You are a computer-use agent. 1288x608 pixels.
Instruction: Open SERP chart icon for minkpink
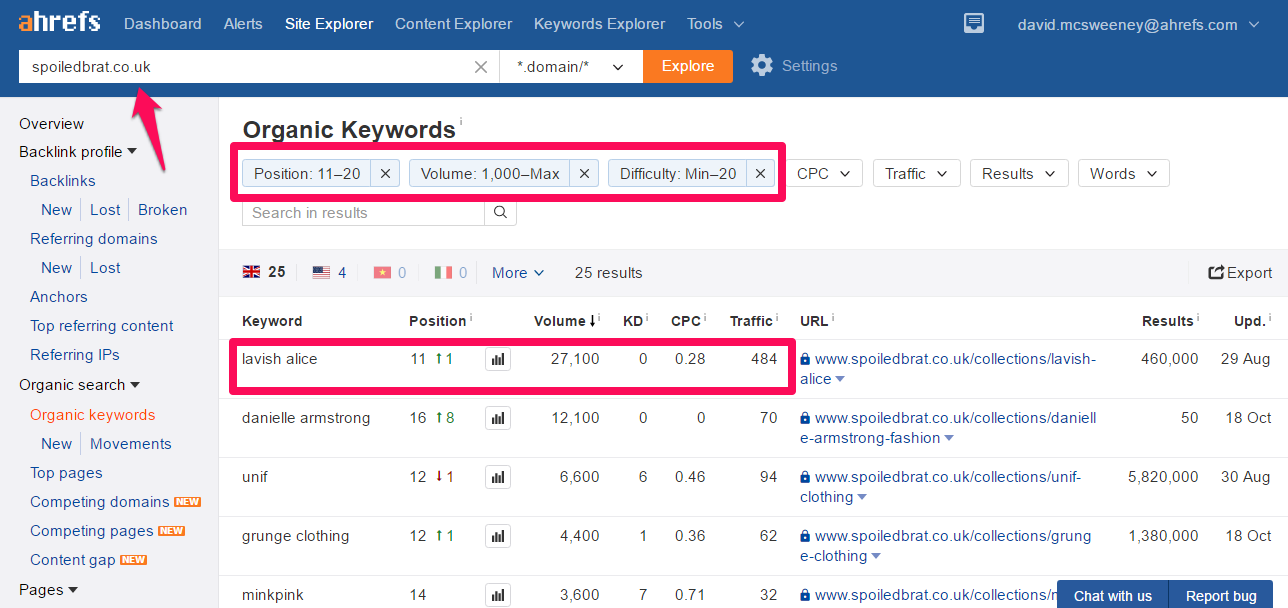pyautogui.click(x=498, y=596)
